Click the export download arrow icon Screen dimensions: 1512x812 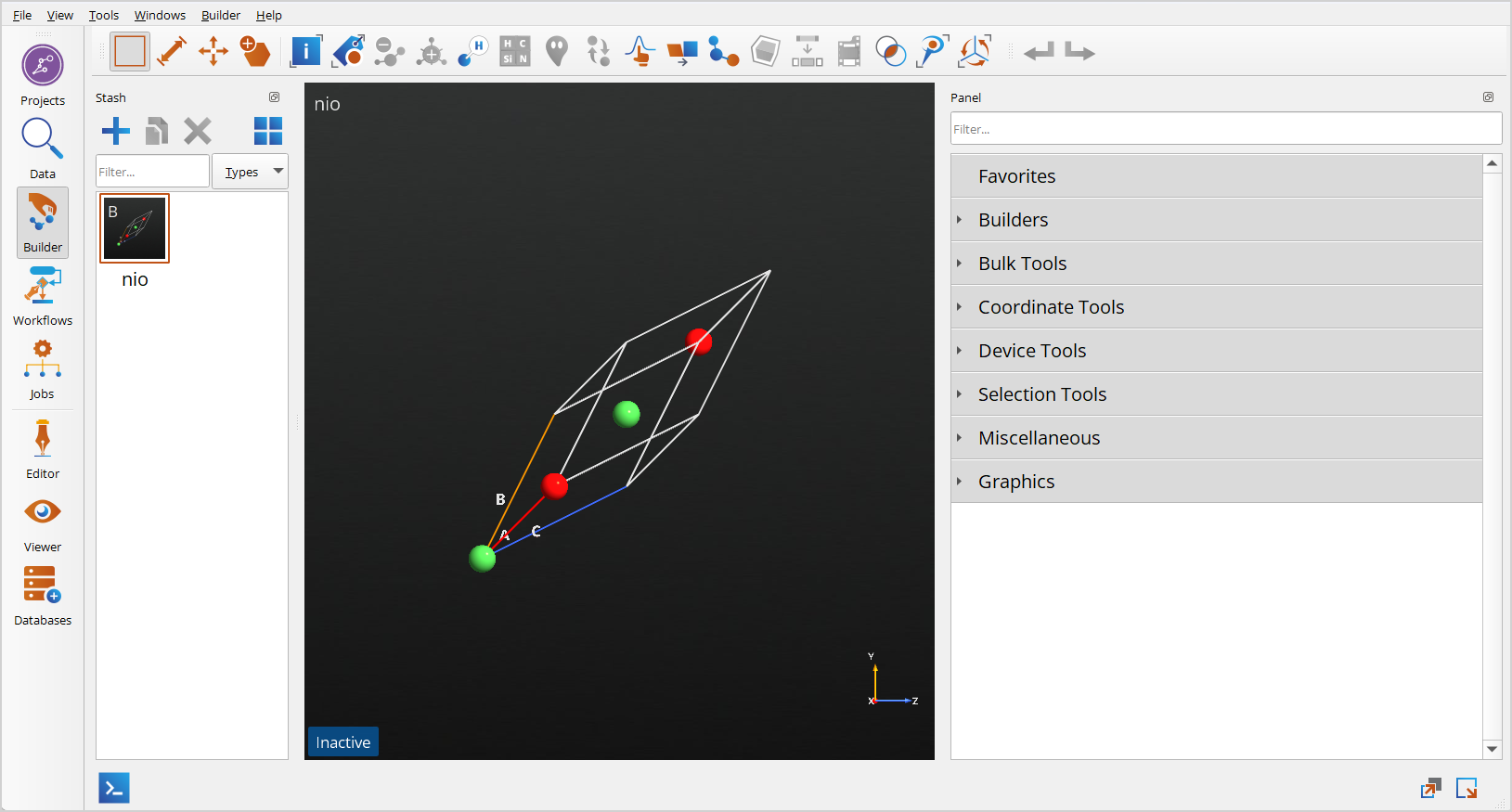coord(808,51)
